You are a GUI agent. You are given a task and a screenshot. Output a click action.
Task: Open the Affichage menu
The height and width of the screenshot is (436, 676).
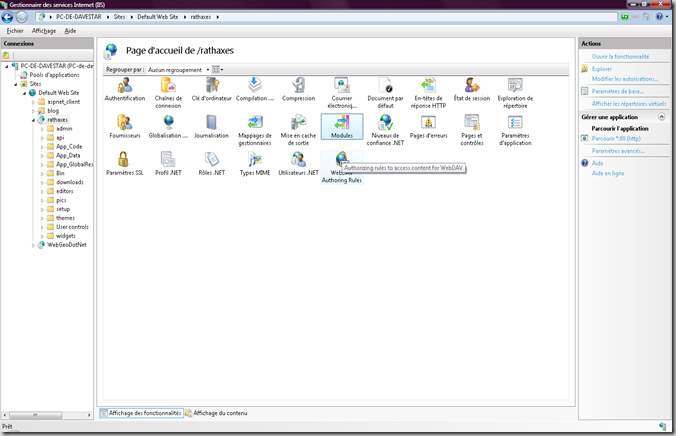(44, 31)
